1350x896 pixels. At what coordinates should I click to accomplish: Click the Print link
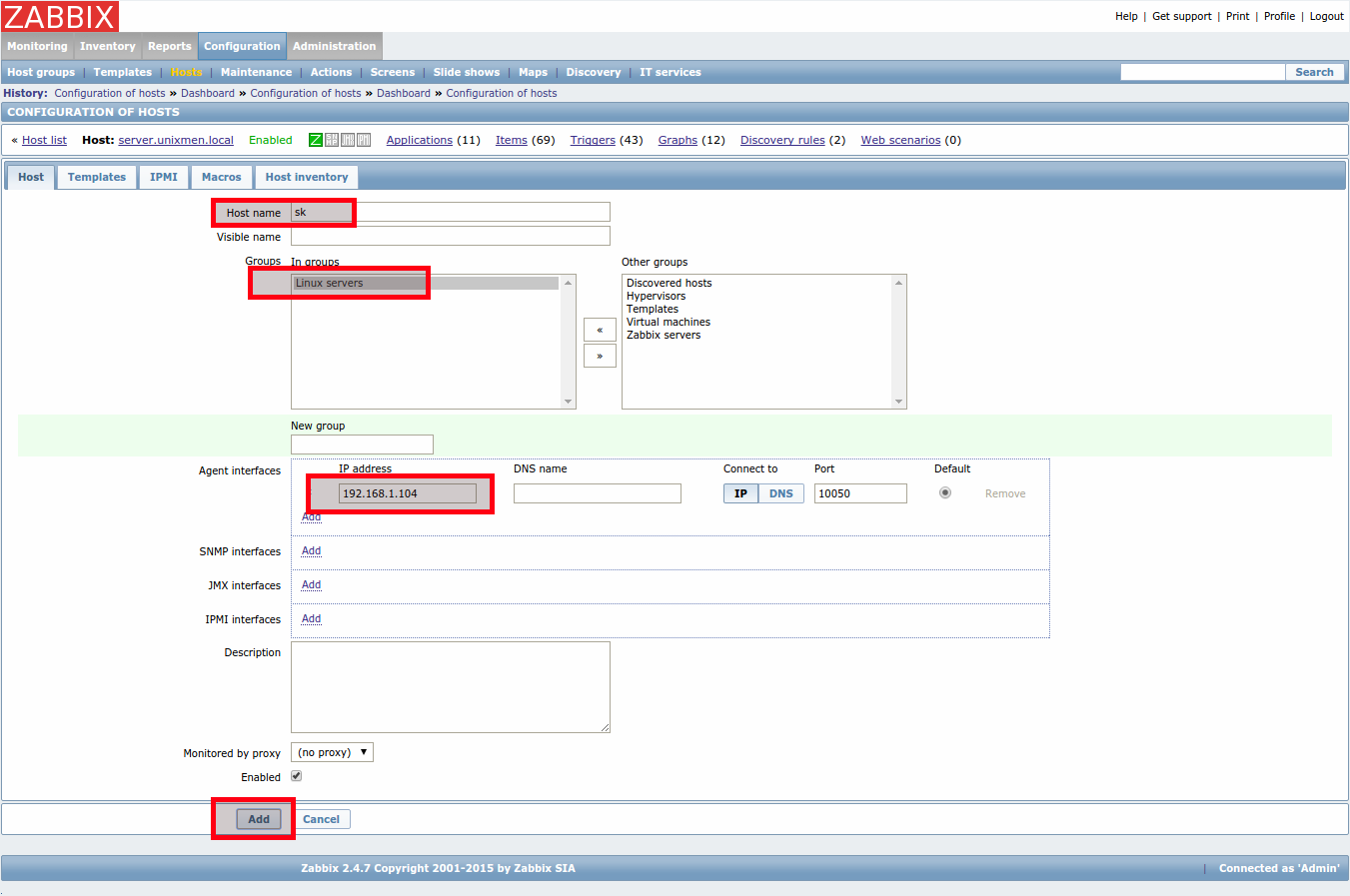pos(1237,16)
